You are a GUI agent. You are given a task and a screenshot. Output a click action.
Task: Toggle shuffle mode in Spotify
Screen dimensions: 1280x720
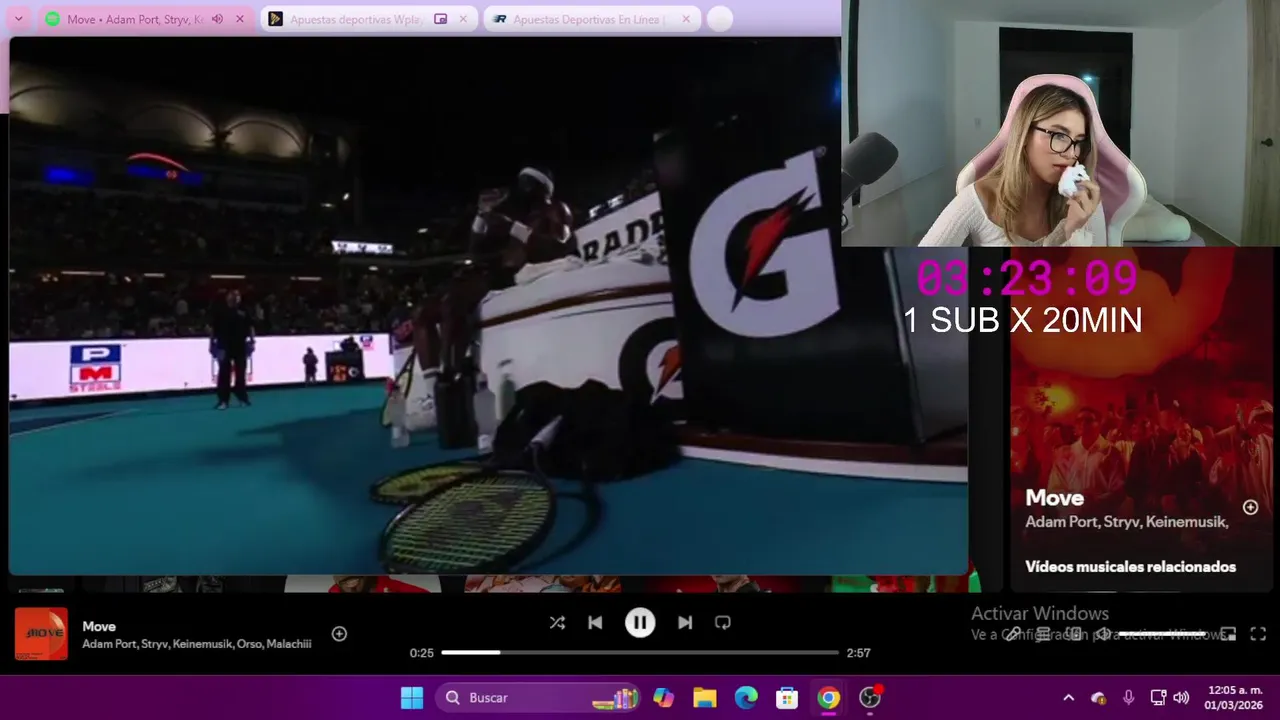[x=557, y=623]
